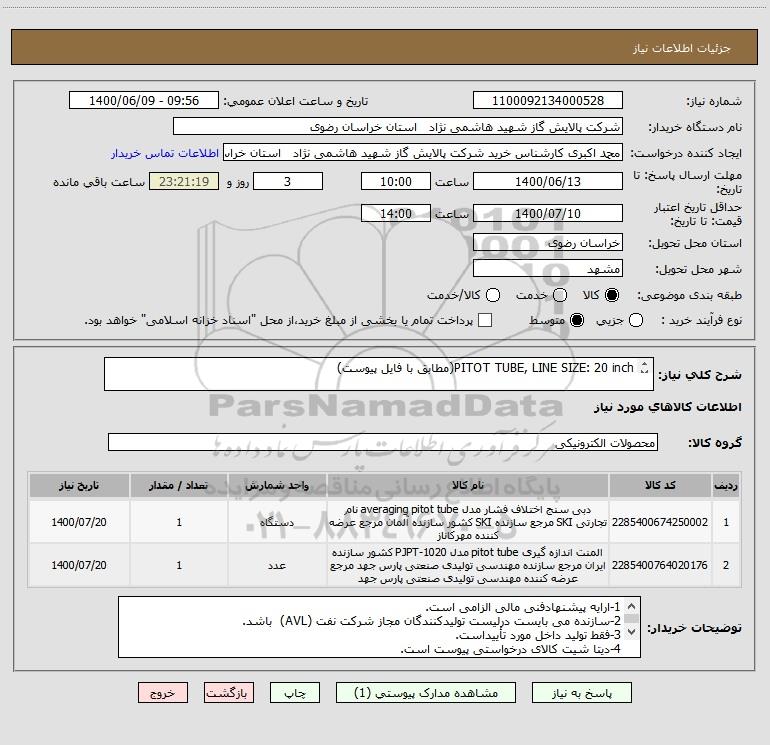Select the خدمت radio button
770x745 pixels.
pos(560,295)
